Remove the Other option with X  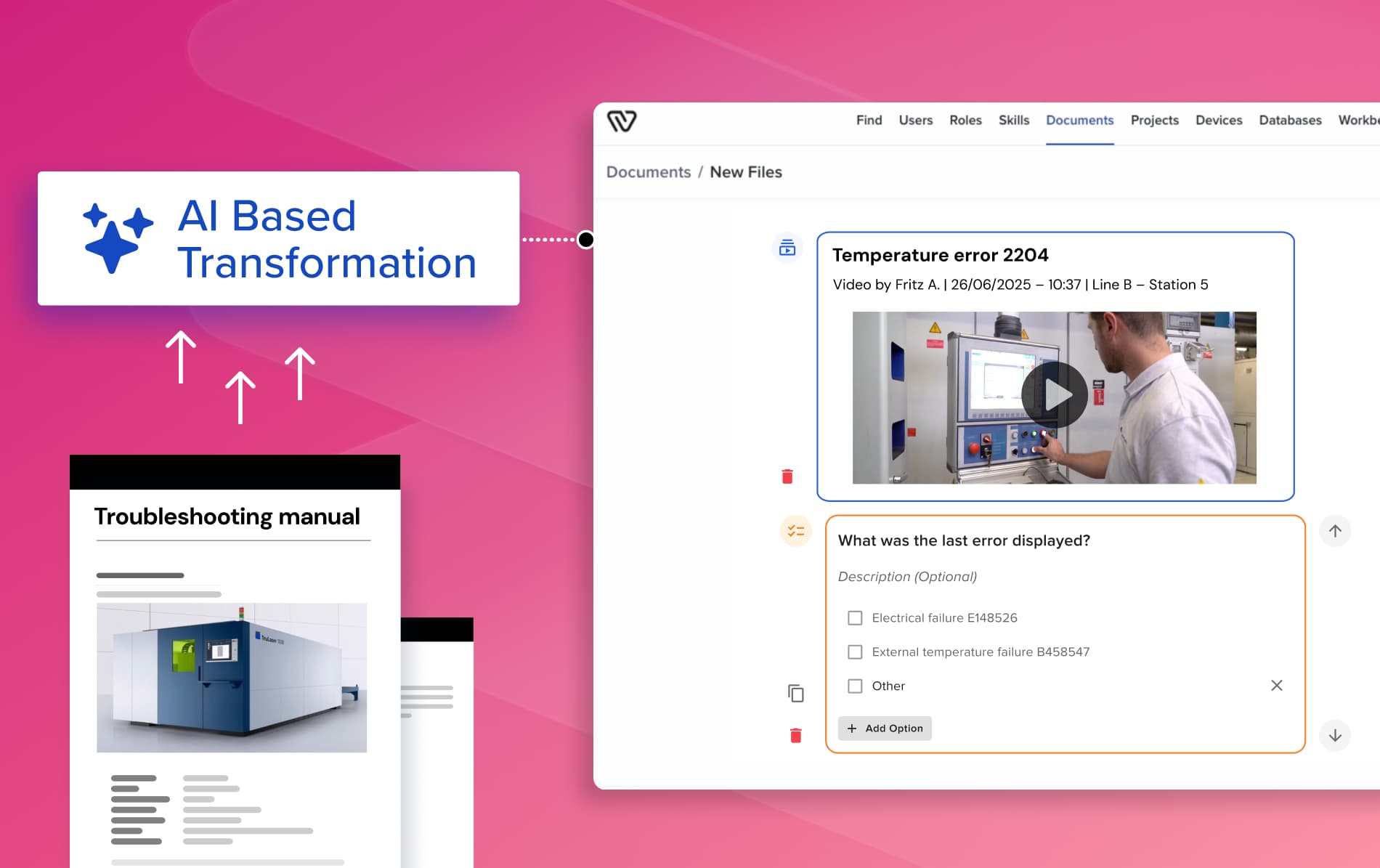pyautogui.click(x=1276, y=686)
